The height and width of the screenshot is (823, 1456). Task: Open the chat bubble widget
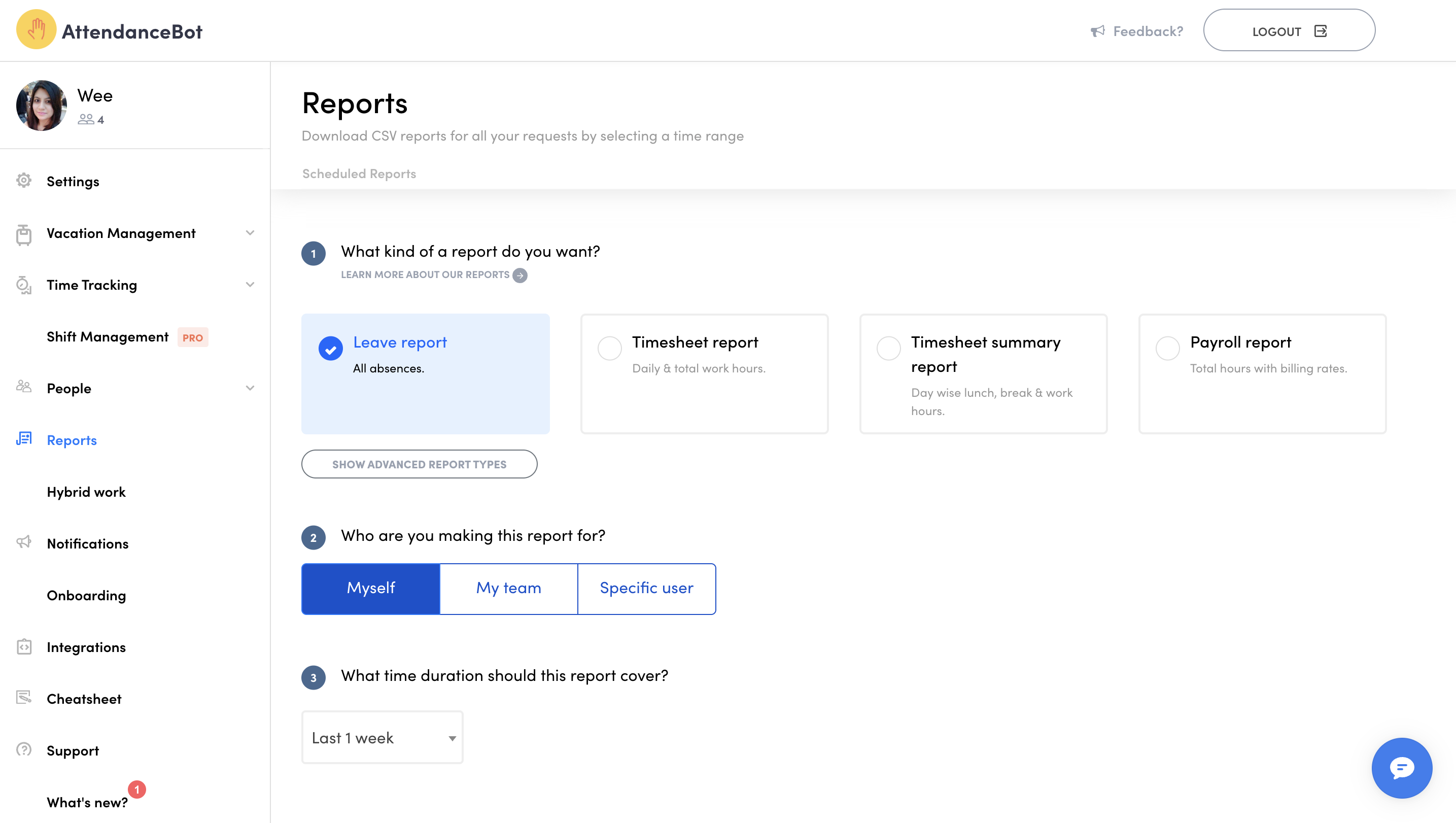1402,768
